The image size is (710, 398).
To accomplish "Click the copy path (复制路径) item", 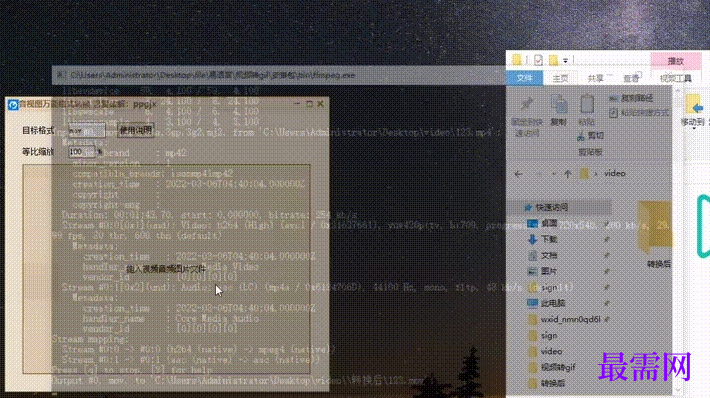I will (x=631, y=98).
